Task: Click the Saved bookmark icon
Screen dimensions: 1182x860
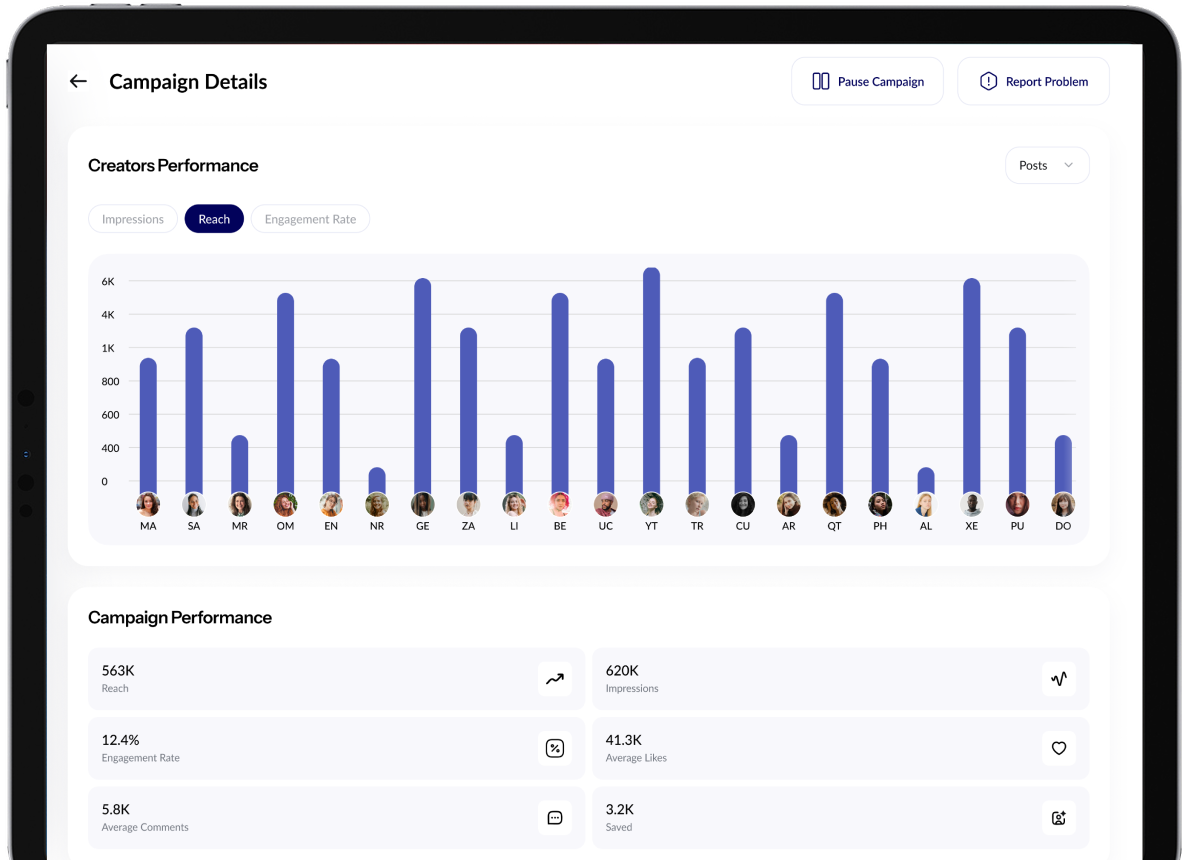Action: tap(1059, 818)
